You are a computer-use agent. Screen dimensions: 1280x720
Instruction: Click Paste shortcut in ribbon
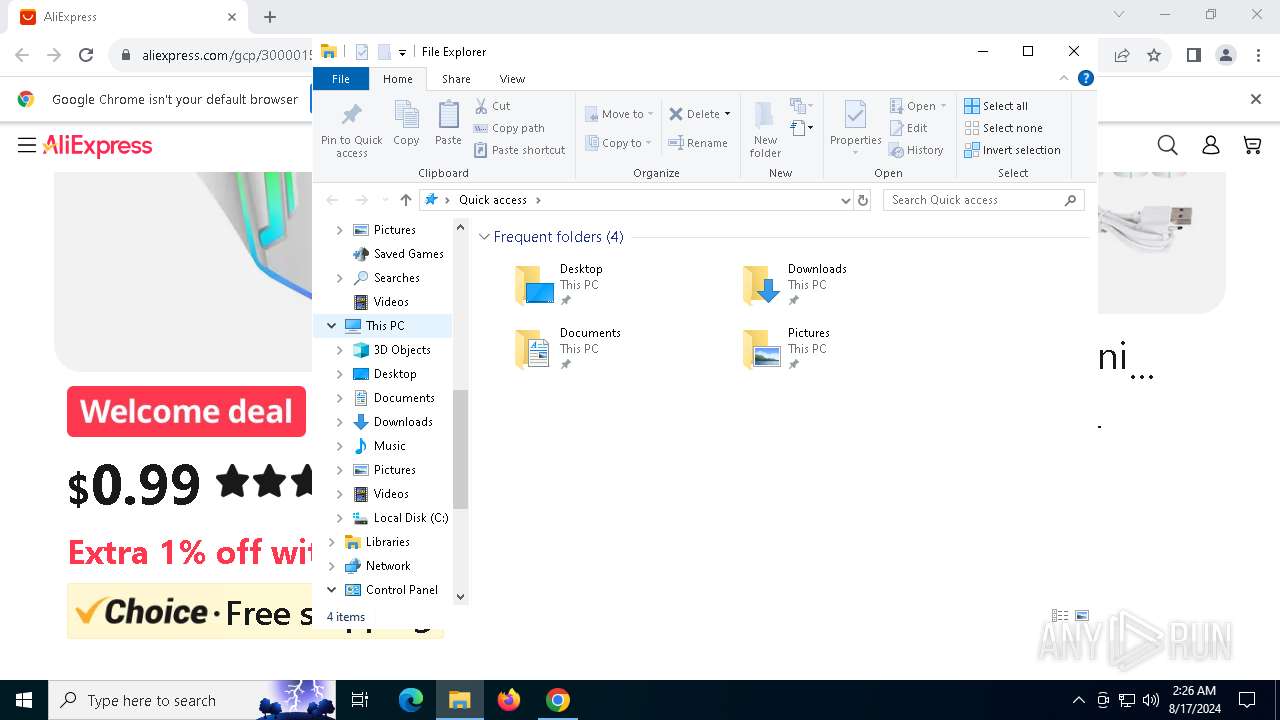520,150
